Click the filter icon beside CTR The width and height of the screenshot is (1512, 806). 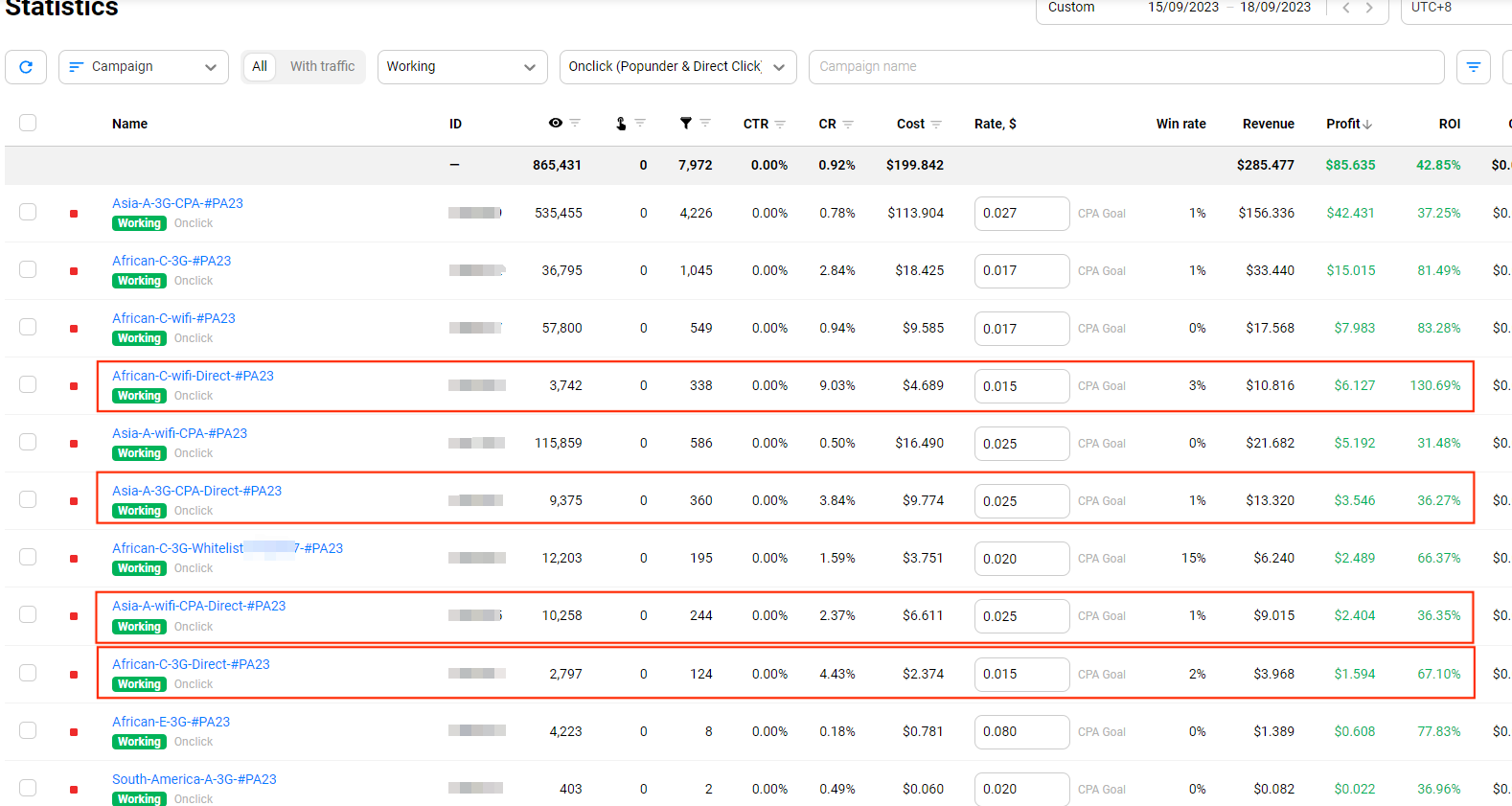click(780, 125)
